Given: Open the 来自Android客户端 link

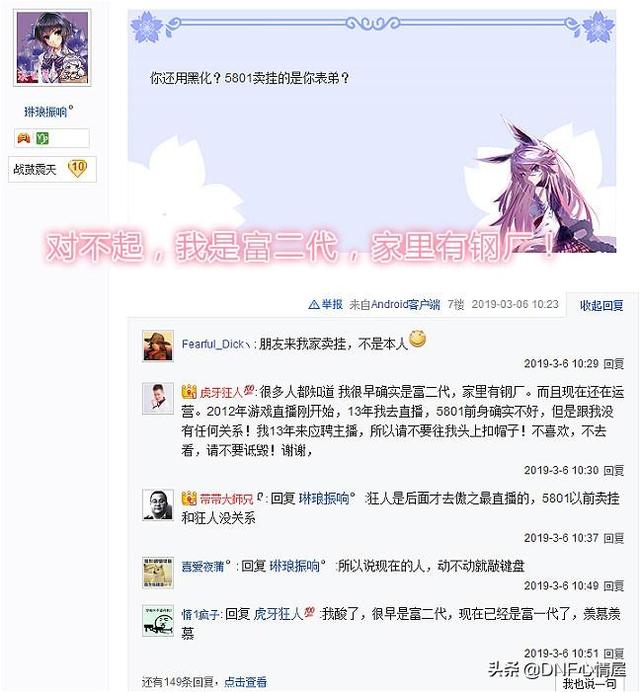Looking at the screenshot, I should (395, 304).
